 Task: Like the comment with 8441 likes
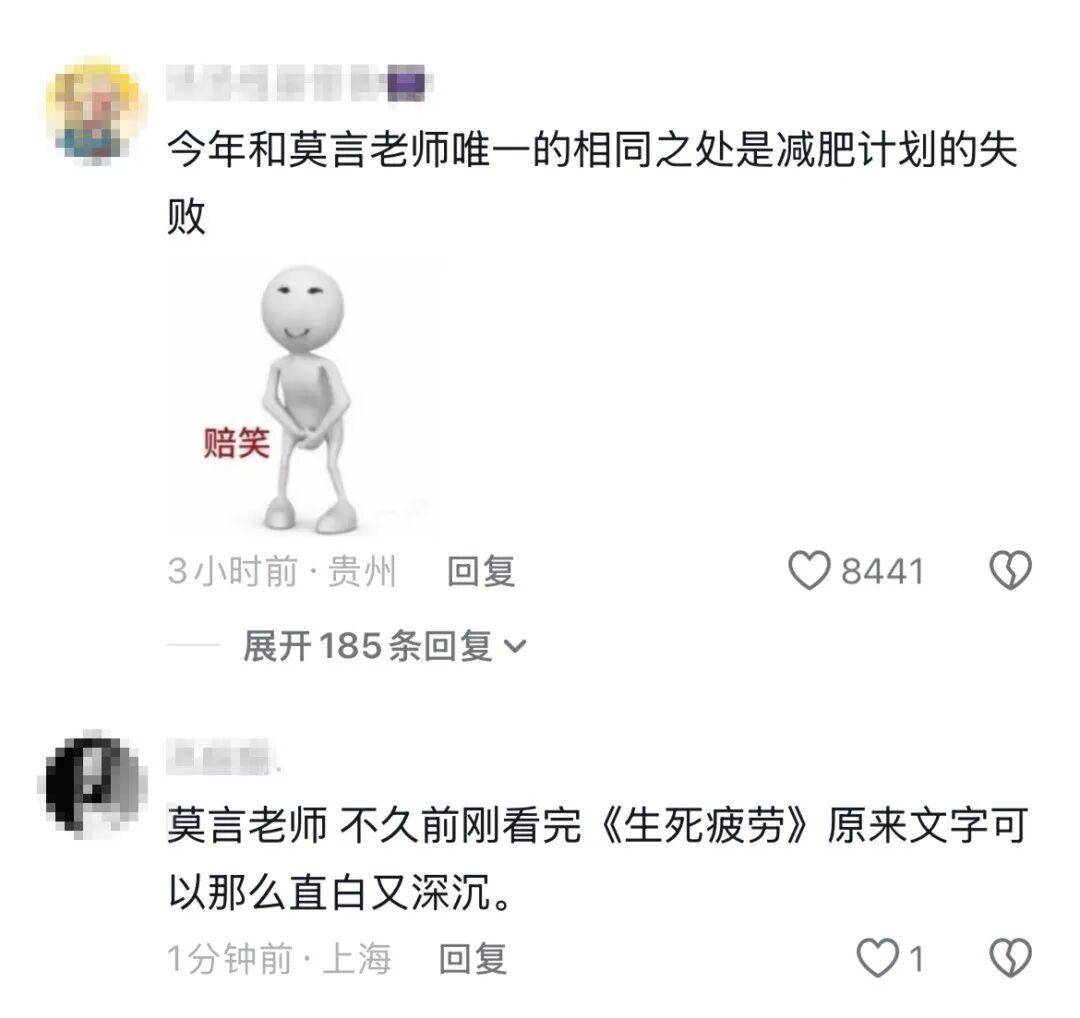tap(809, 571)
